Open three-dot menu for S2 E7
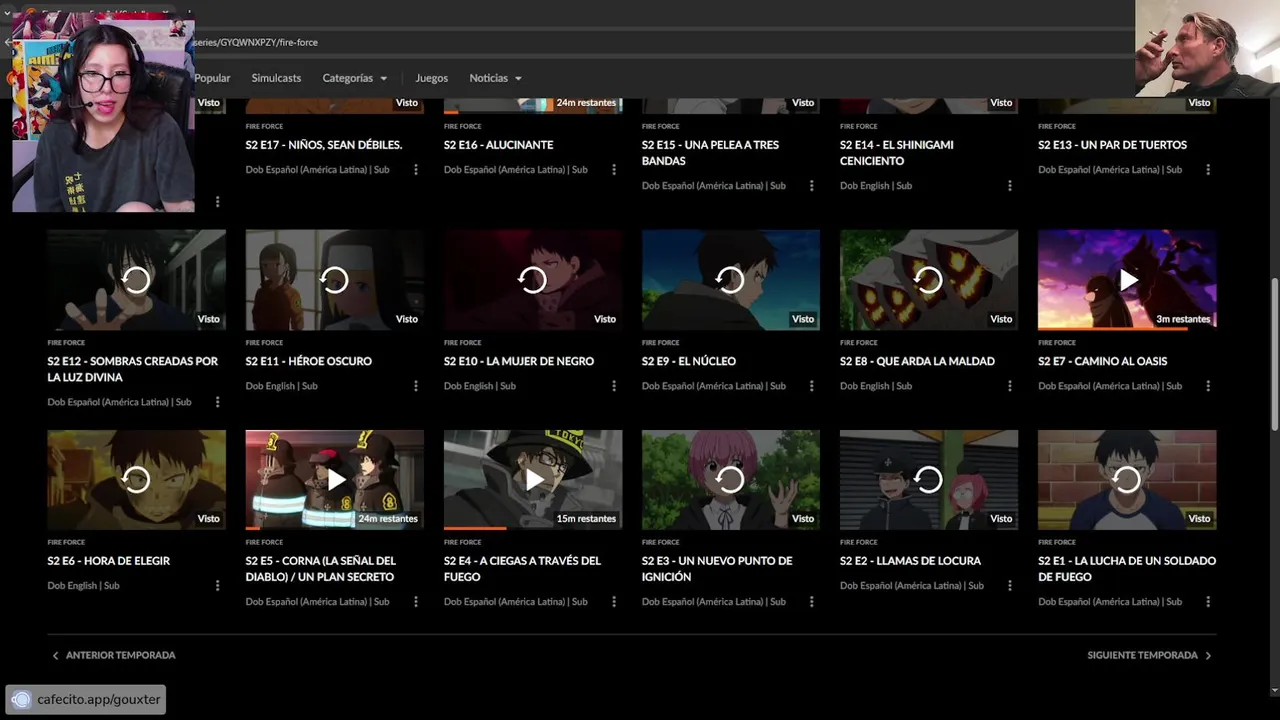 1208,386
